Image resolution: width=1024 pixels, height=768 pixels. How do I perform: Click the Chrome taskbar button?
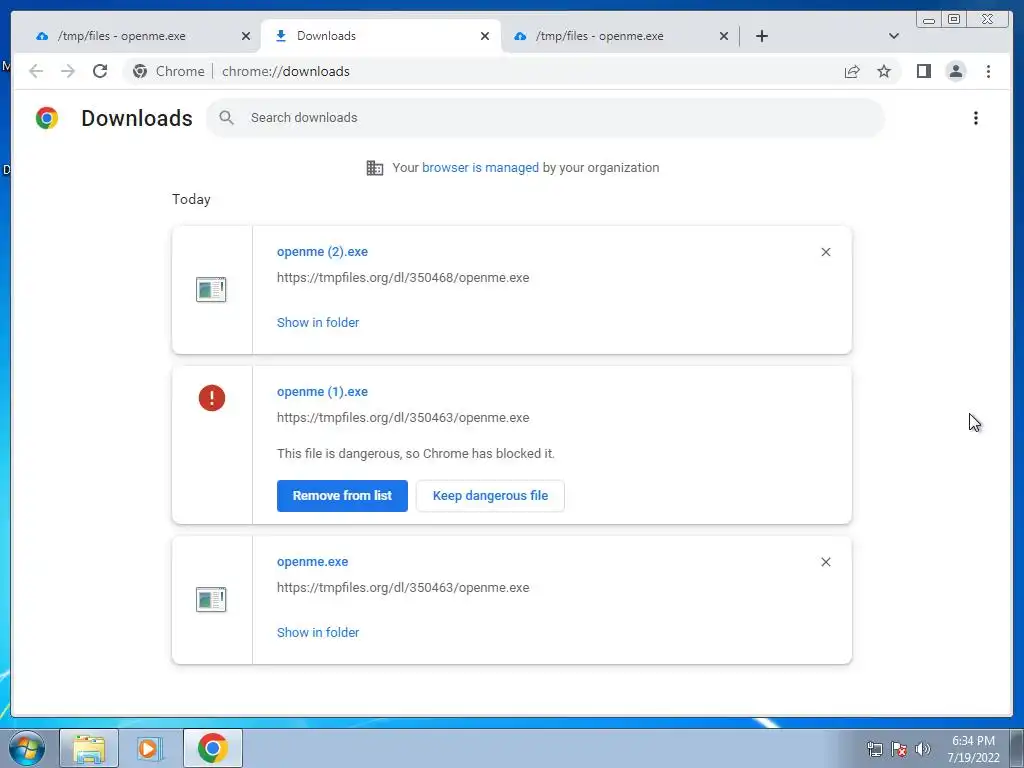212,748
